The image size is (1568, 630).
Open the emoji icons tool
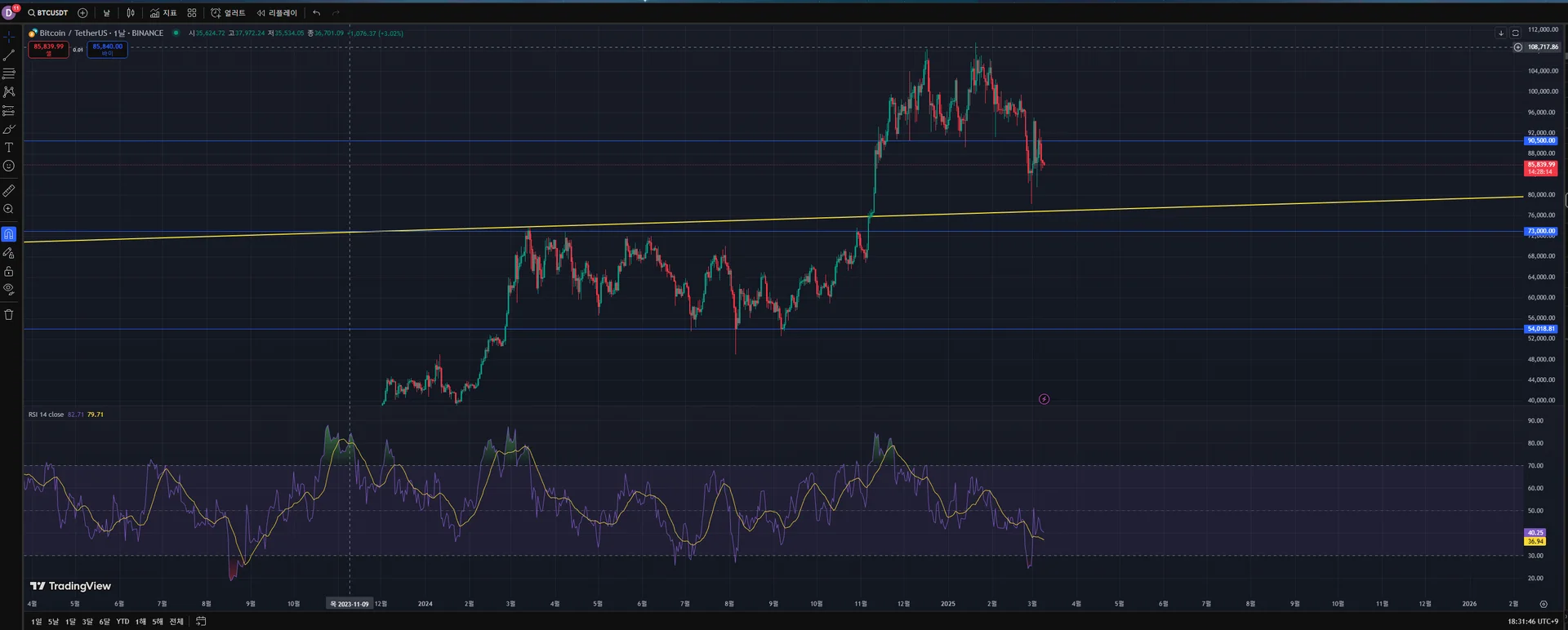click(9, 166)
